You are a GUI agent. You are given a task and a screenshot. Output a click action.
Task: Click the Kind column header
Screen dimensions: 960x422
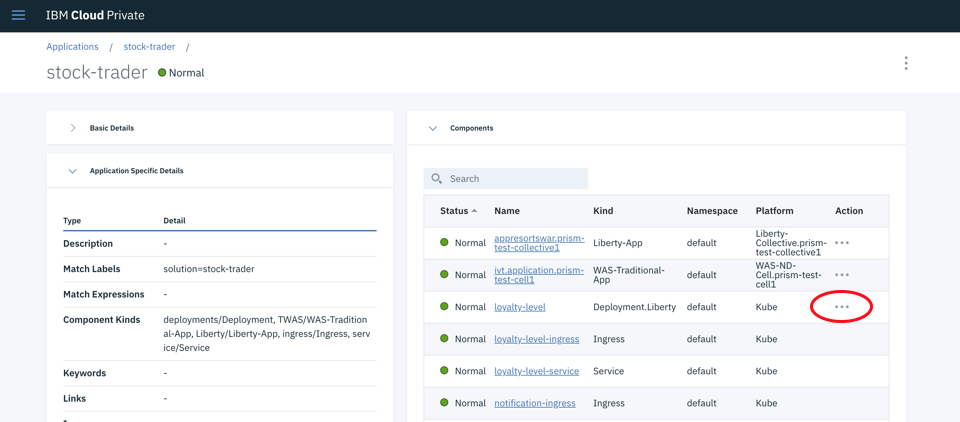tap(603, 211)
